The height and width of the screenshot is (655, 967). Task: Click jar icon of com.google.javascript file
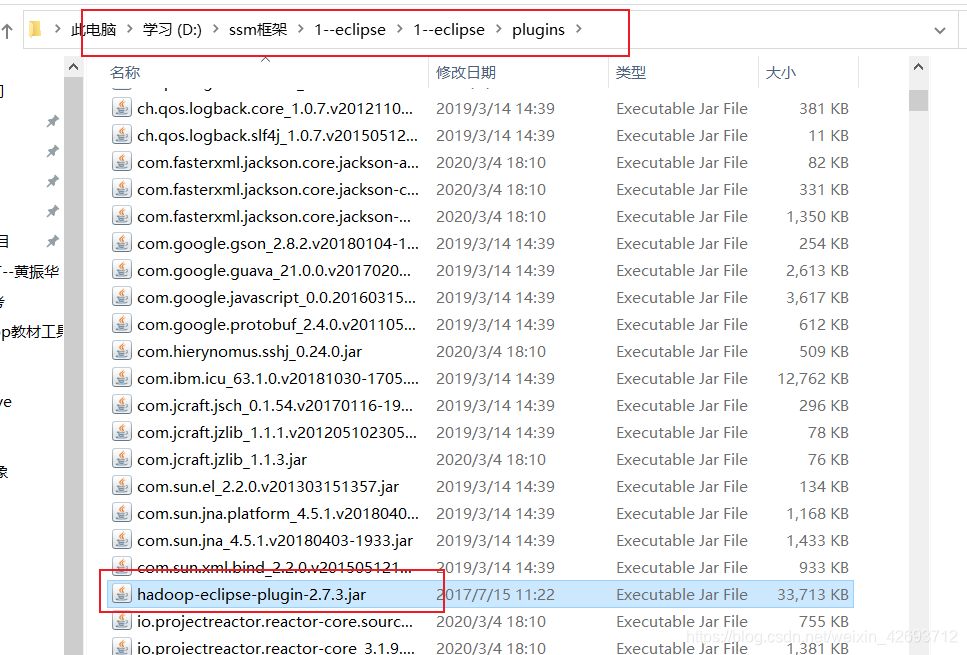pos(121,297)
